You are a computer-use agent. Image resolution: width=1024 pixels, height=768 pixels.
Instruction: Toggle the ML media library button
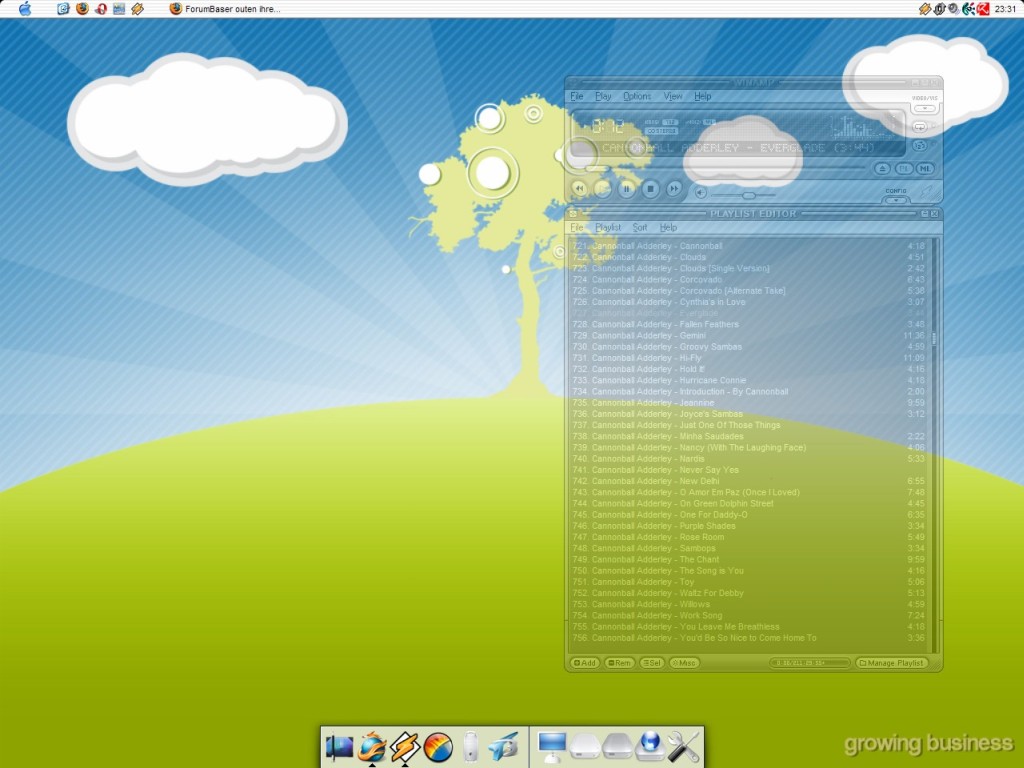(x=925, y=168)
